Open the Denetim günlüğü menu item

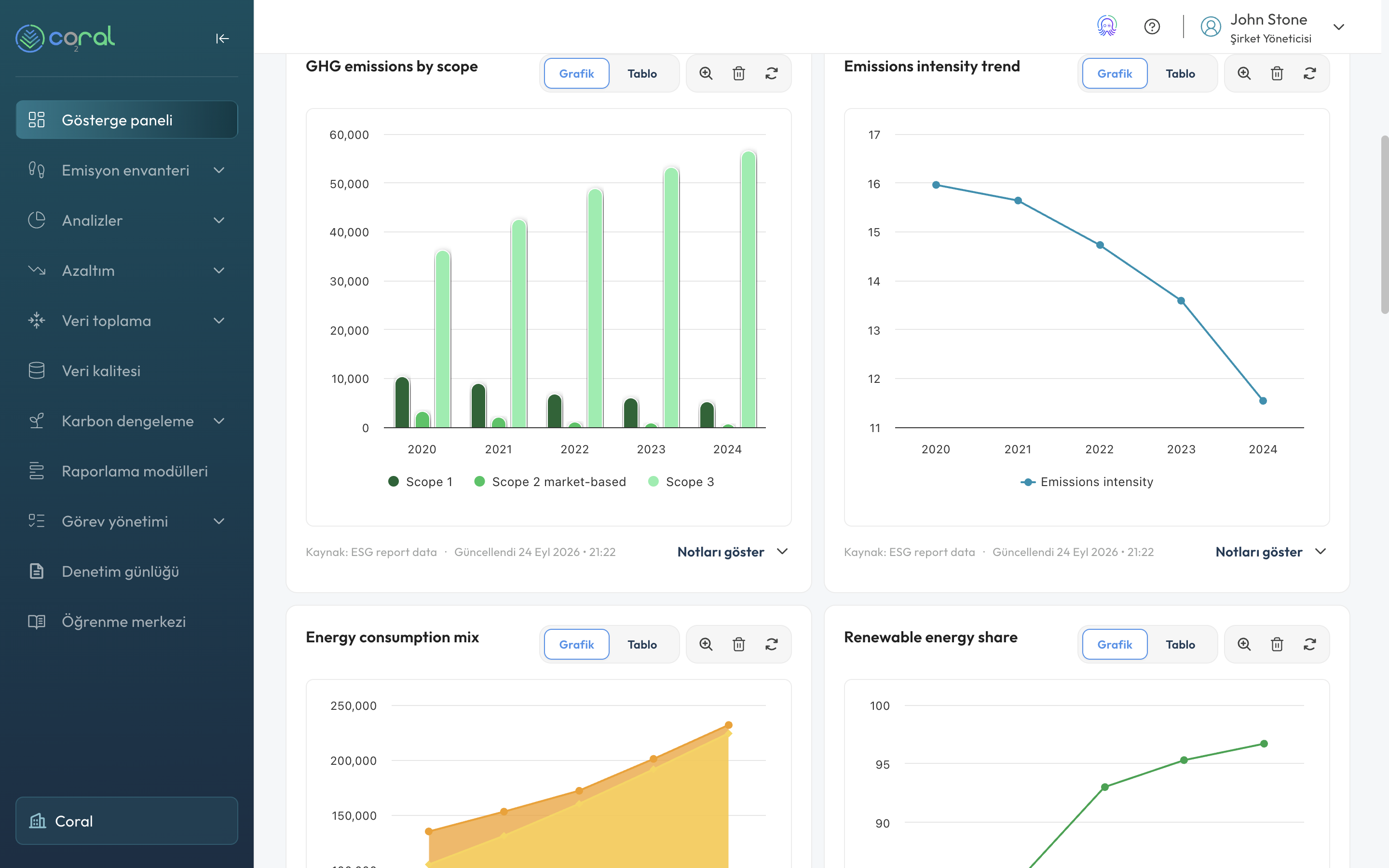click(x=127, y=571)
